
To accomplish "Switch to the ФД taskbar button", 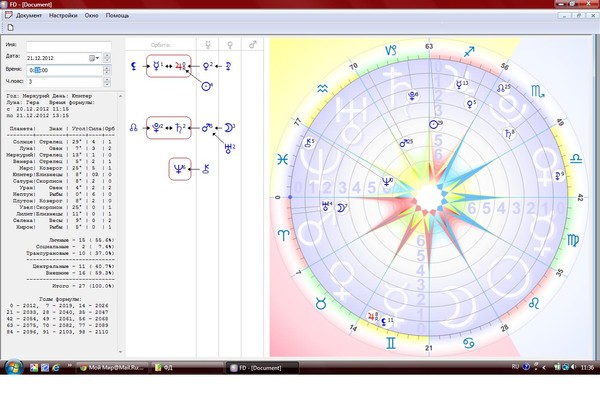I will pyautogui.click(x=187, y=368).
